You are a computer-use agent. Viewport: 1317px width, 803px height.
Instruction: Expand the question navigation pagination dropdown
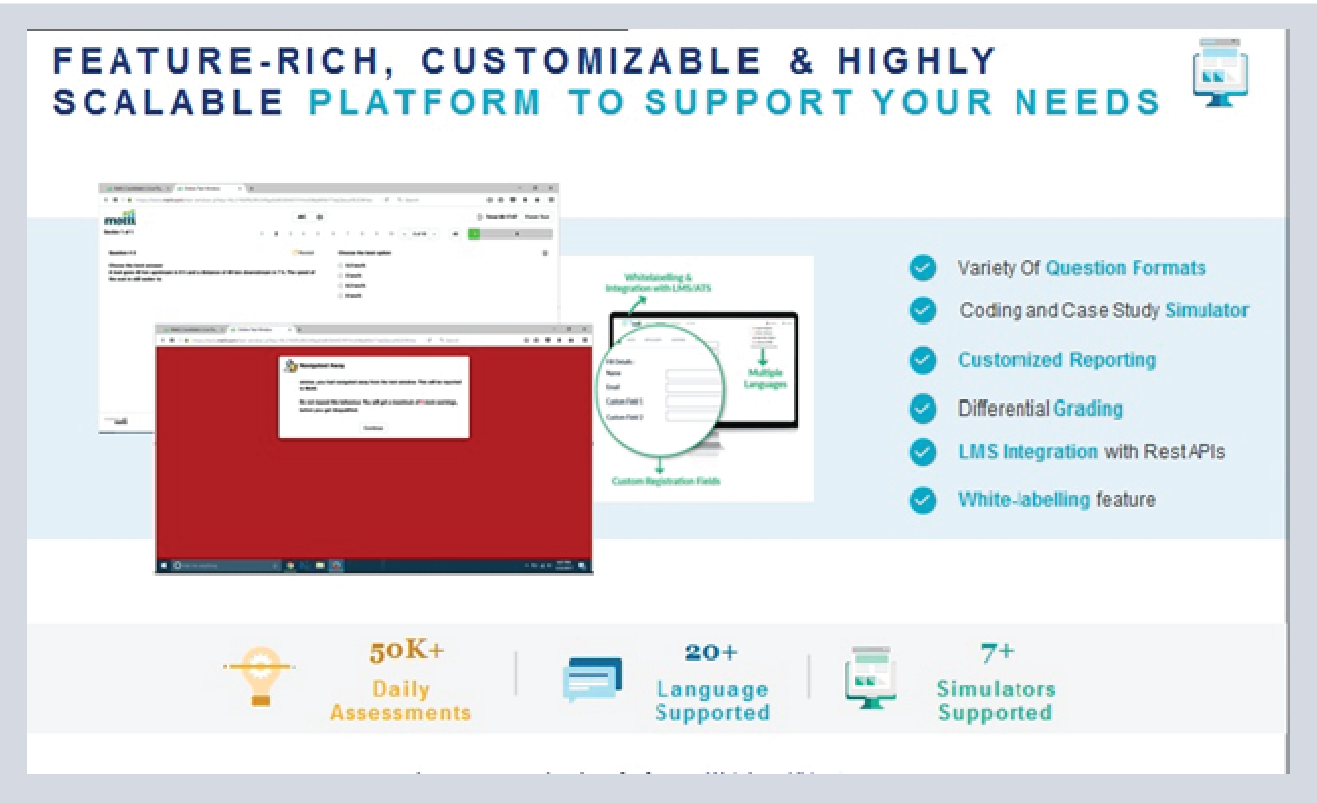[420, 232]
